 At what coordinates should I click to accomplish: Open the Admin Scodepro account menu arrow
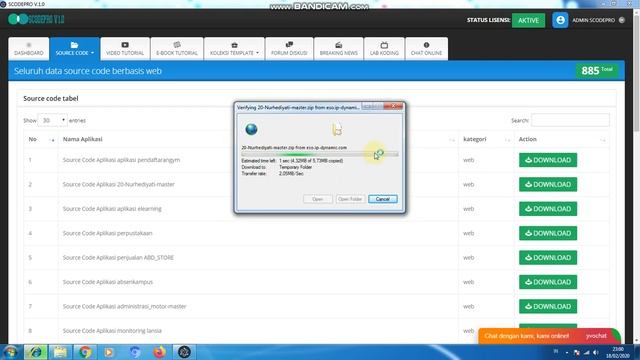(x=622, y=20)
